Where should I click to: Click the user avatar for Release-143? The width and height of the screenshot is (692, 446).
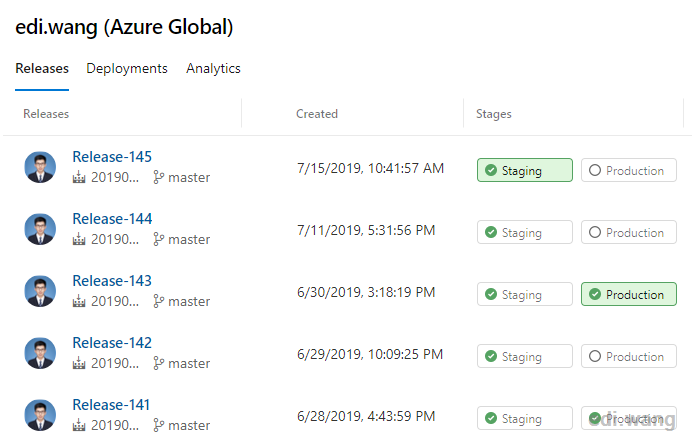40,291
